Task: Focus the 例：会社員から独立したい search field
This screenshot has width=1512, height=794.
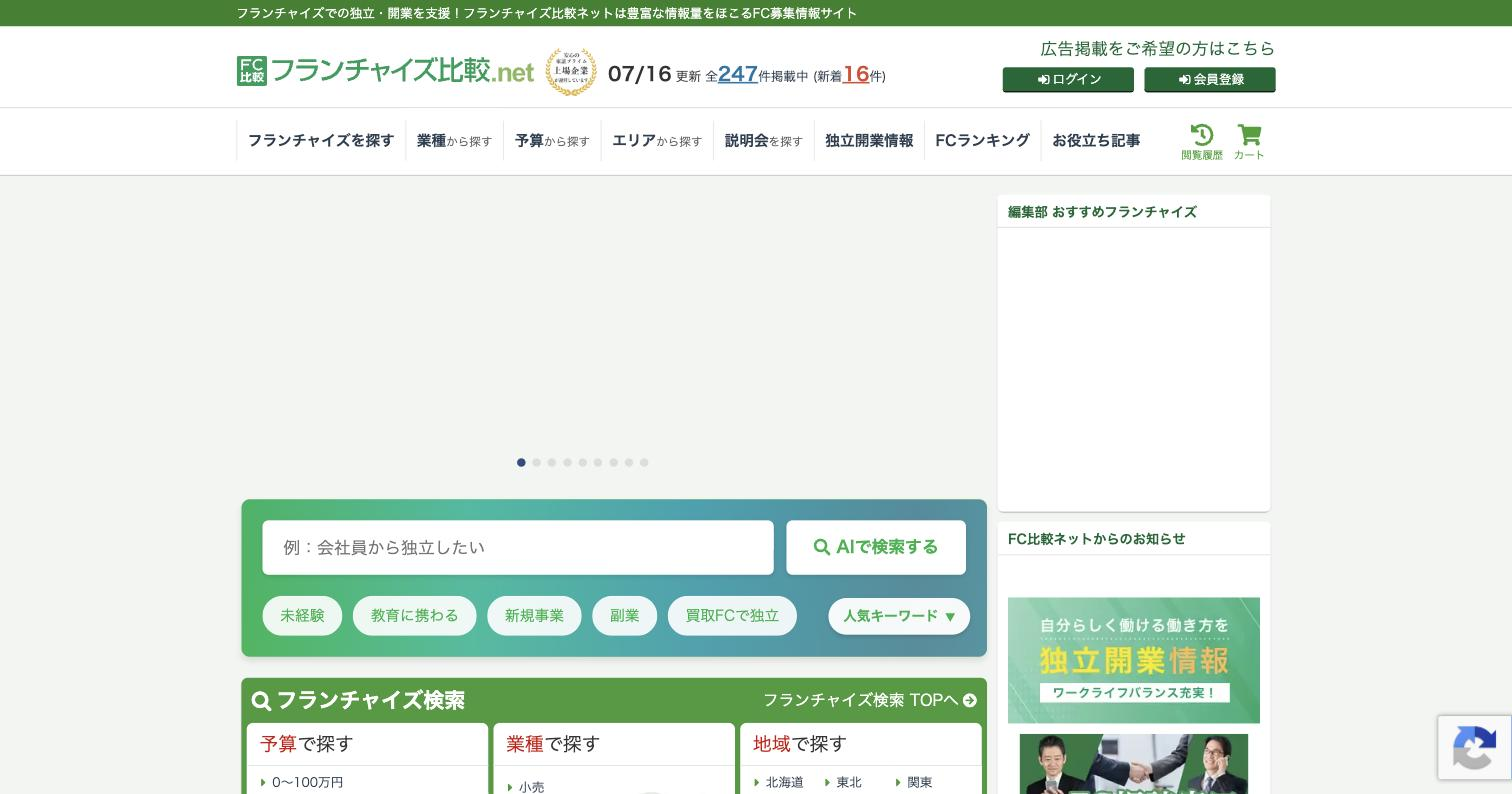Action: pos(518,547)
